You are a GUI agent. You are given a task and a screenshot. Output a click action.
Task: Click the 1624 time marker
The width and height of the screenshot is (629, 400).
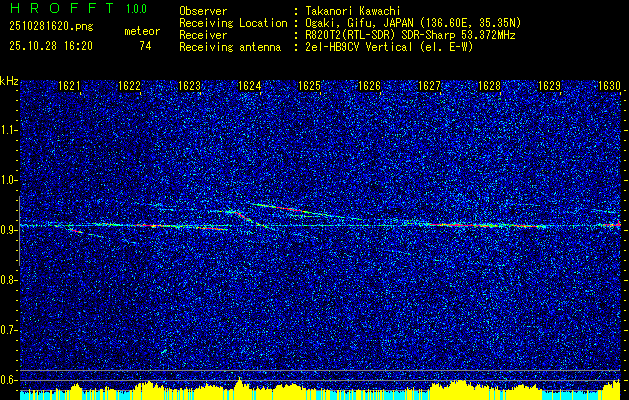(249, 86)
